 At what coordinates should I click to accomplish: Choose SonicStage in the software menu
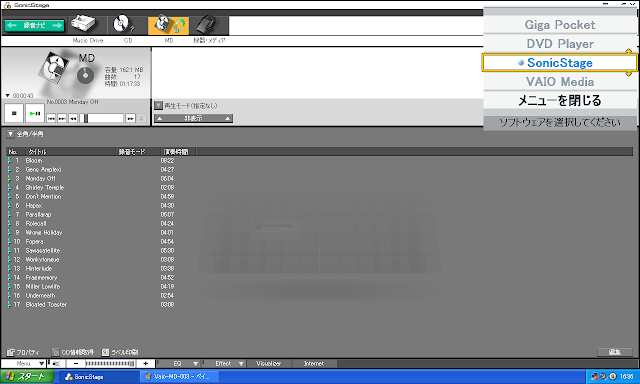click(x=559, y=63)
